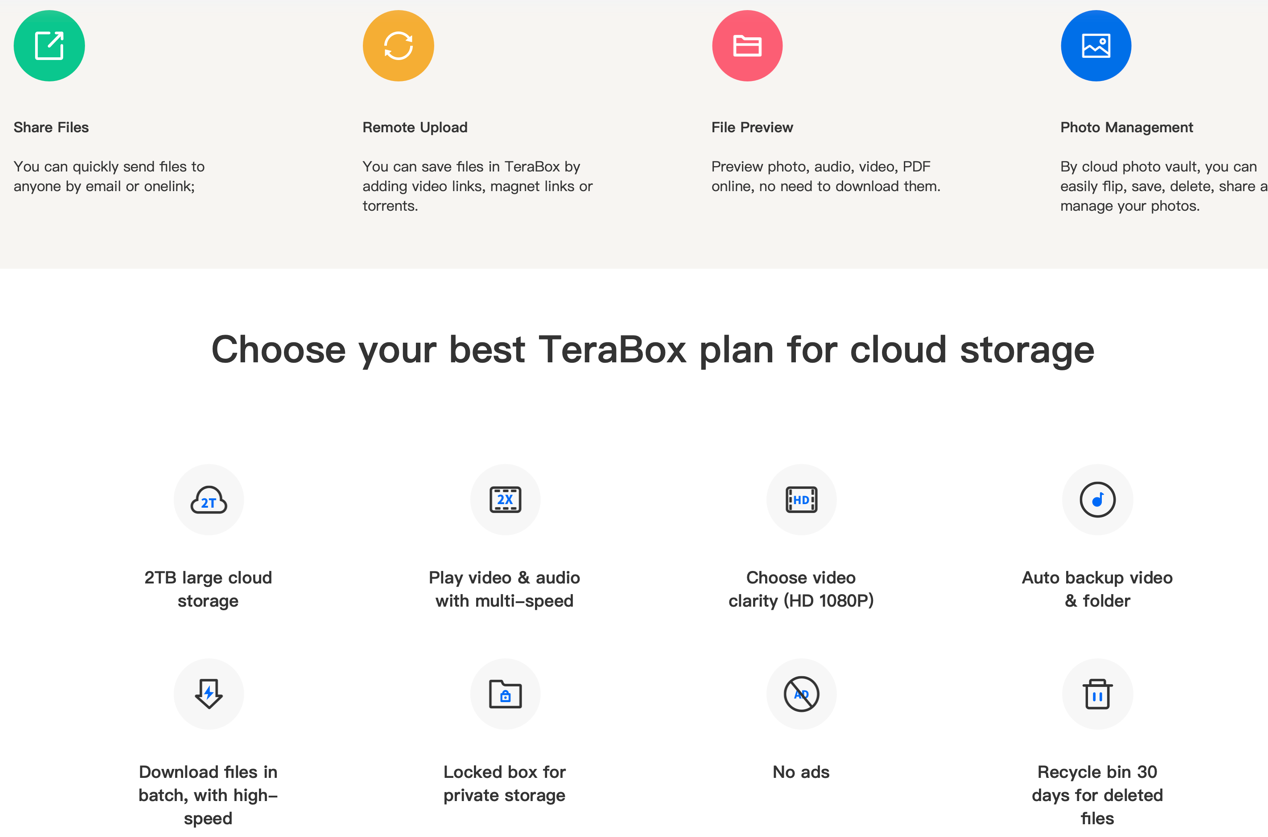
Task: Click the auto backup music disc icon
Action: pyautogui.click(x=1097, y=499)
